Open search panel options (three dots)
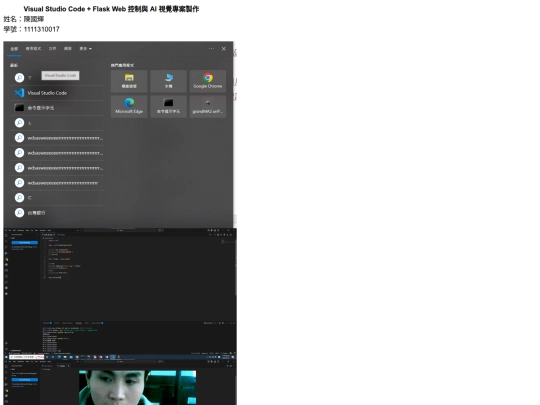The image size is (540, 405). 211,49
